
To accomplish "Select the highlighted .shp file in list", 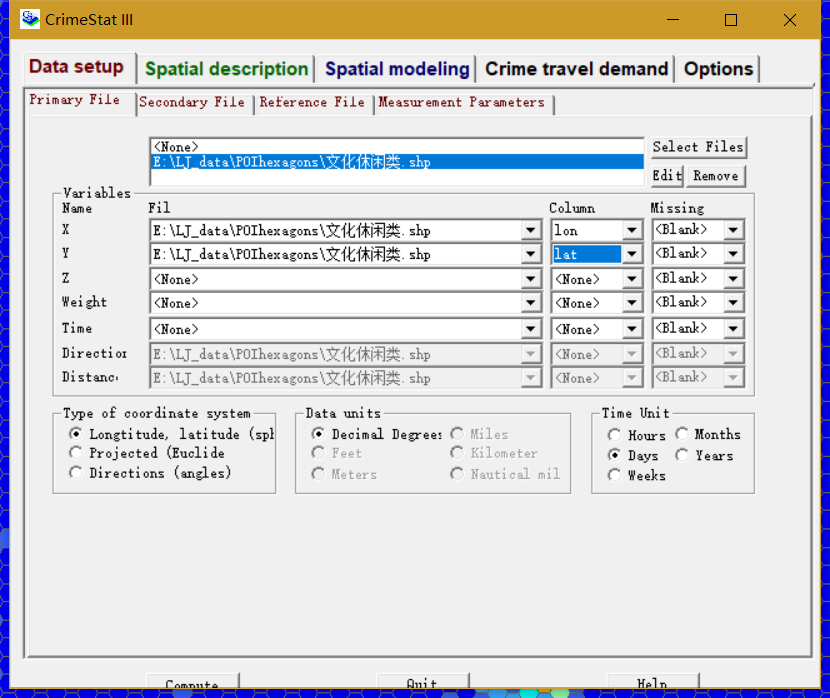I will point(397,161).
